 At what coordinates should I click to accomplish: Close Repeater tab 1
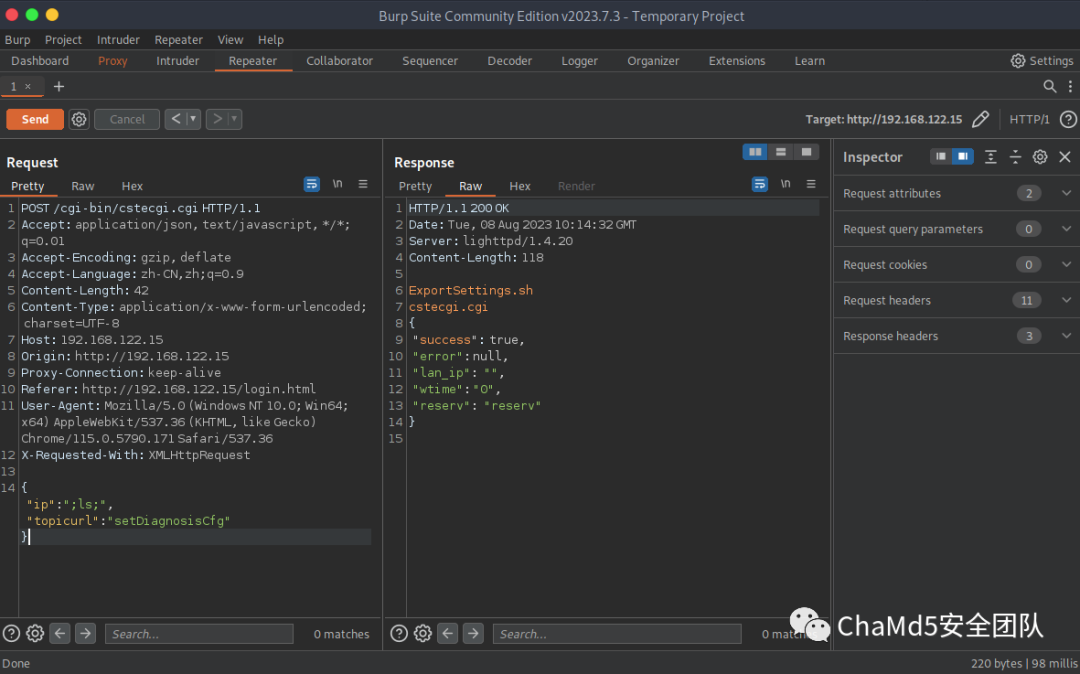[x=28, y=86]
